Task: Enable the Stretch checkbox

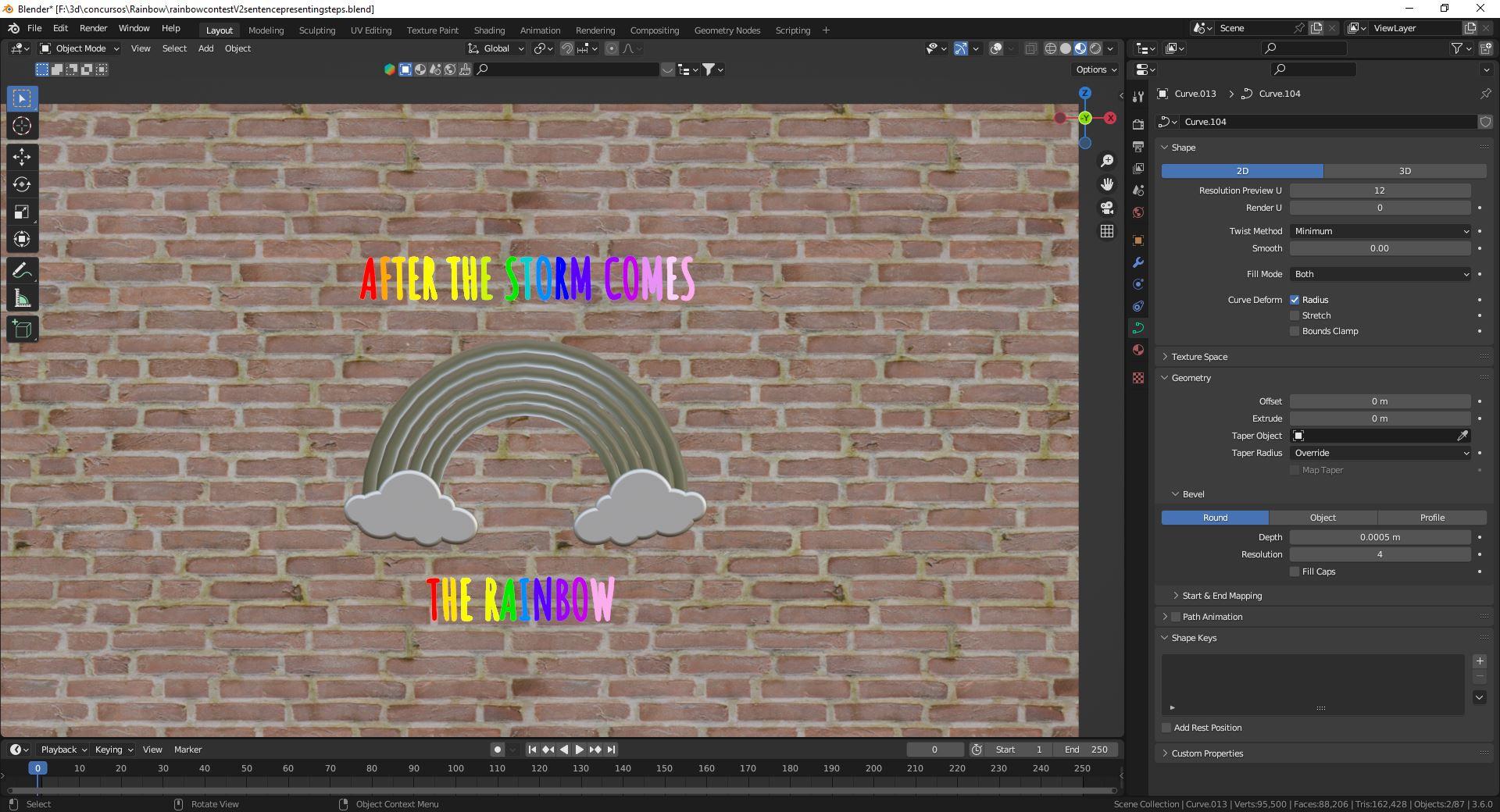Action: [1295, 315]
